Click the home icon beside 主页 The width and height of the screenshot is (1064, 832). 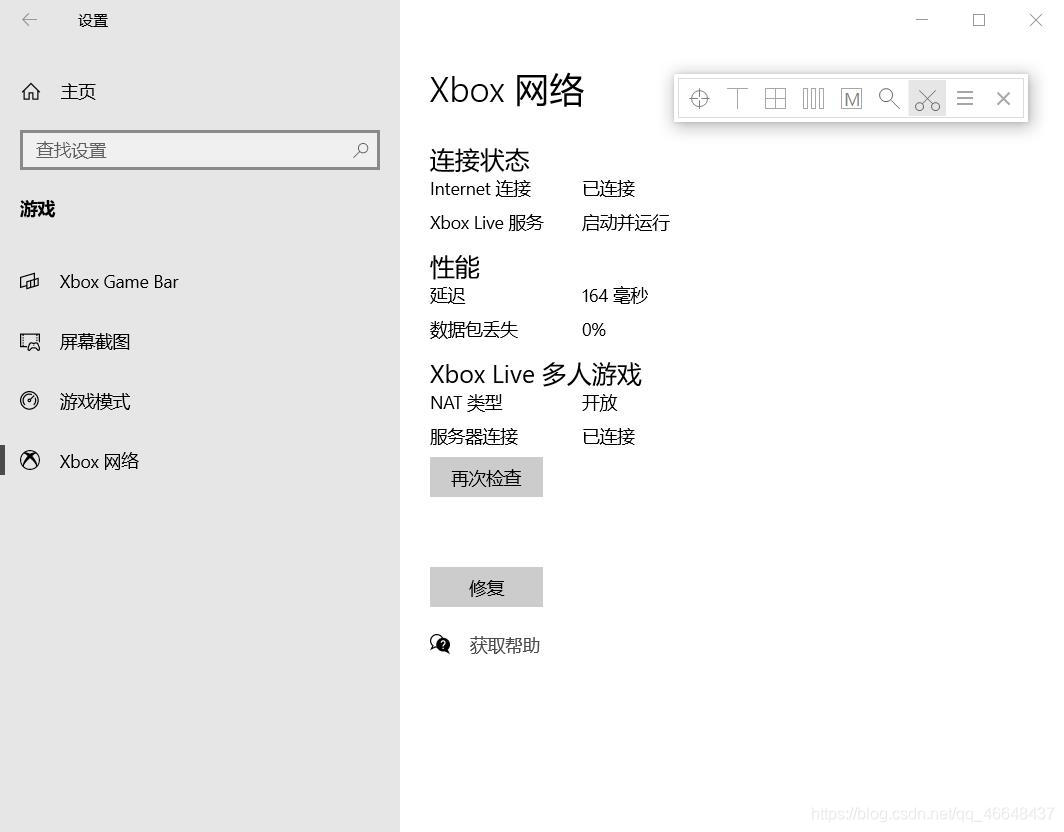pyautogui.click(x=31, y=92)
